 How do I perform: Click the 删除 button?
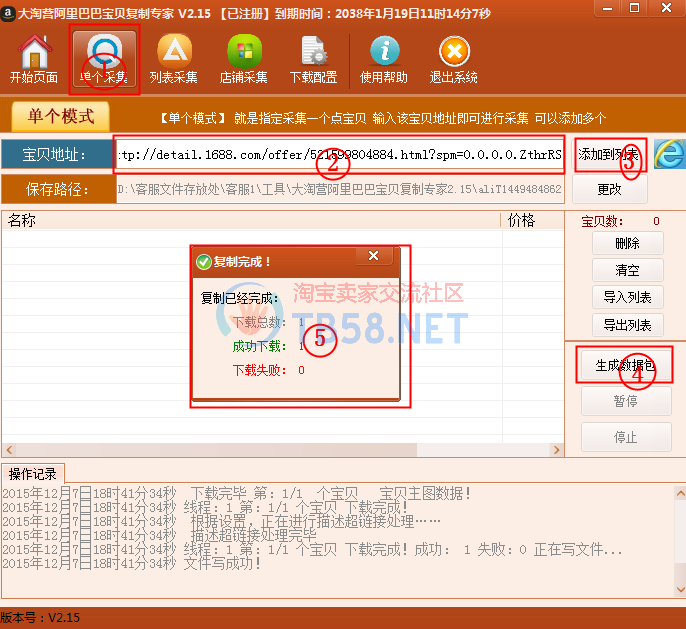click(x=627, y=243)
